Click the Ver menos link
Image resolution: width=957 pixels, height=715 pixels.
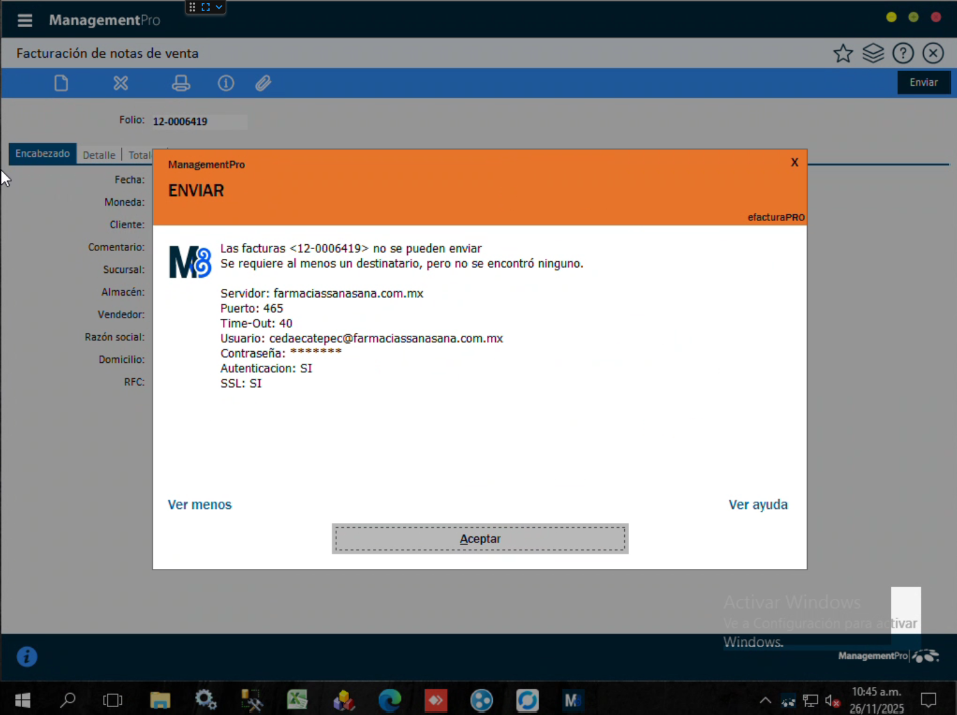coord(200,505)
